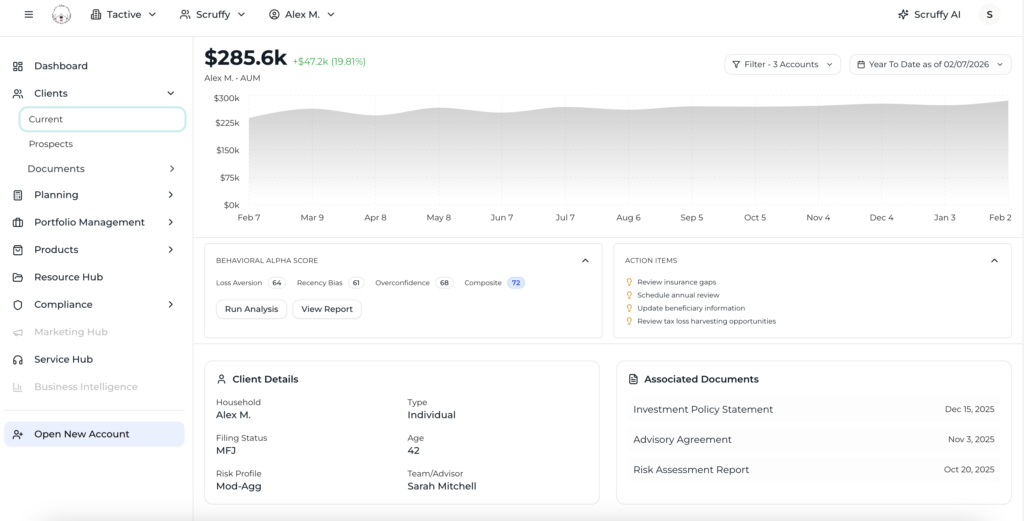The image size is (1024, 521).
Task: Click the Service Hub headset icon
Action: click(18, 360)
